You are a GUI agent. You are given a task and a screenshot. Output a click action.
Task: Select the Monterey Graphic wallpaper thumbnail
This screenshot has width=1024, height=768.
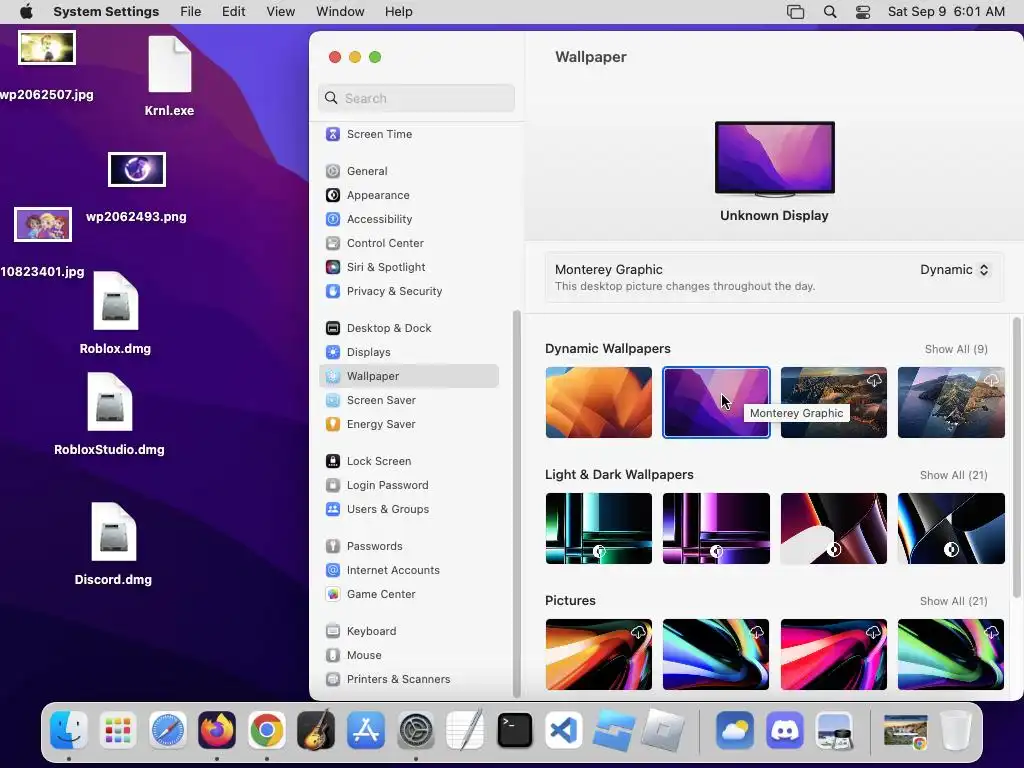(x=716, y=402)
